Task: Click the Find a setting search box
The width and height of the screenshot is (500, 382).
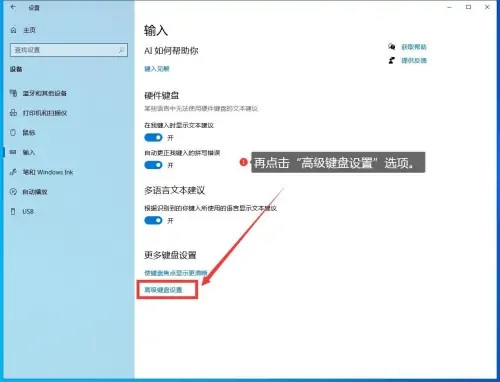Action: (69, 50)
